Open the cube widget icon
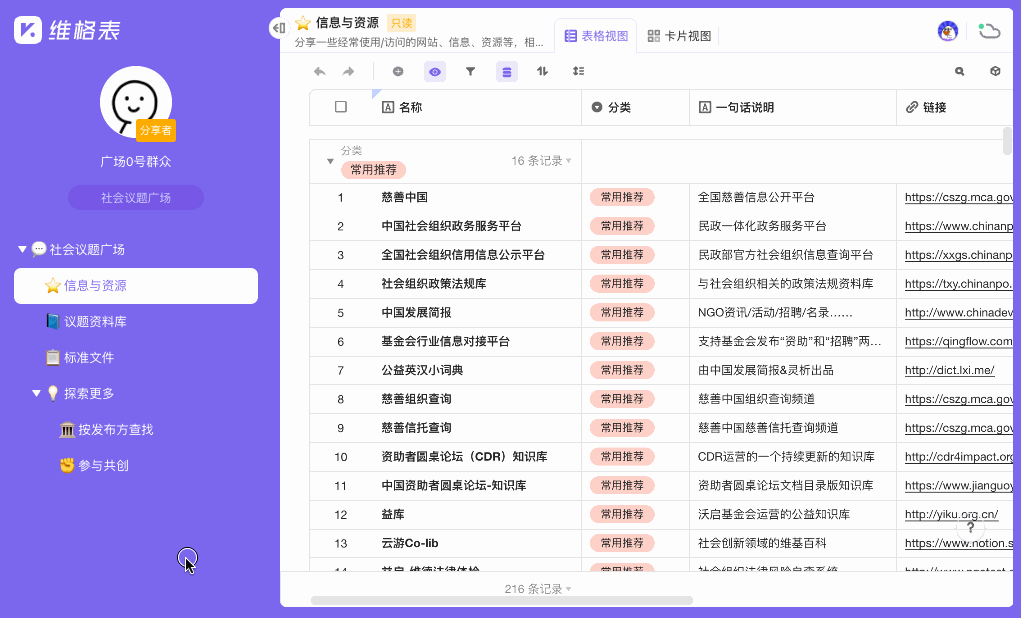The image size is (1021, 618). pos(995,72)
